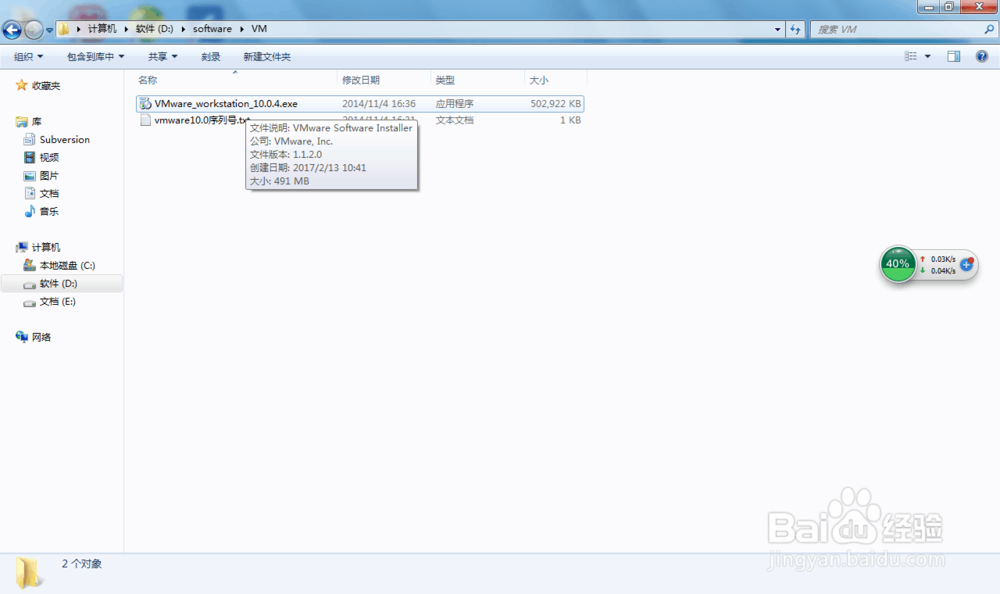Refresh the folder view
1000x594 pixels.
795,29
